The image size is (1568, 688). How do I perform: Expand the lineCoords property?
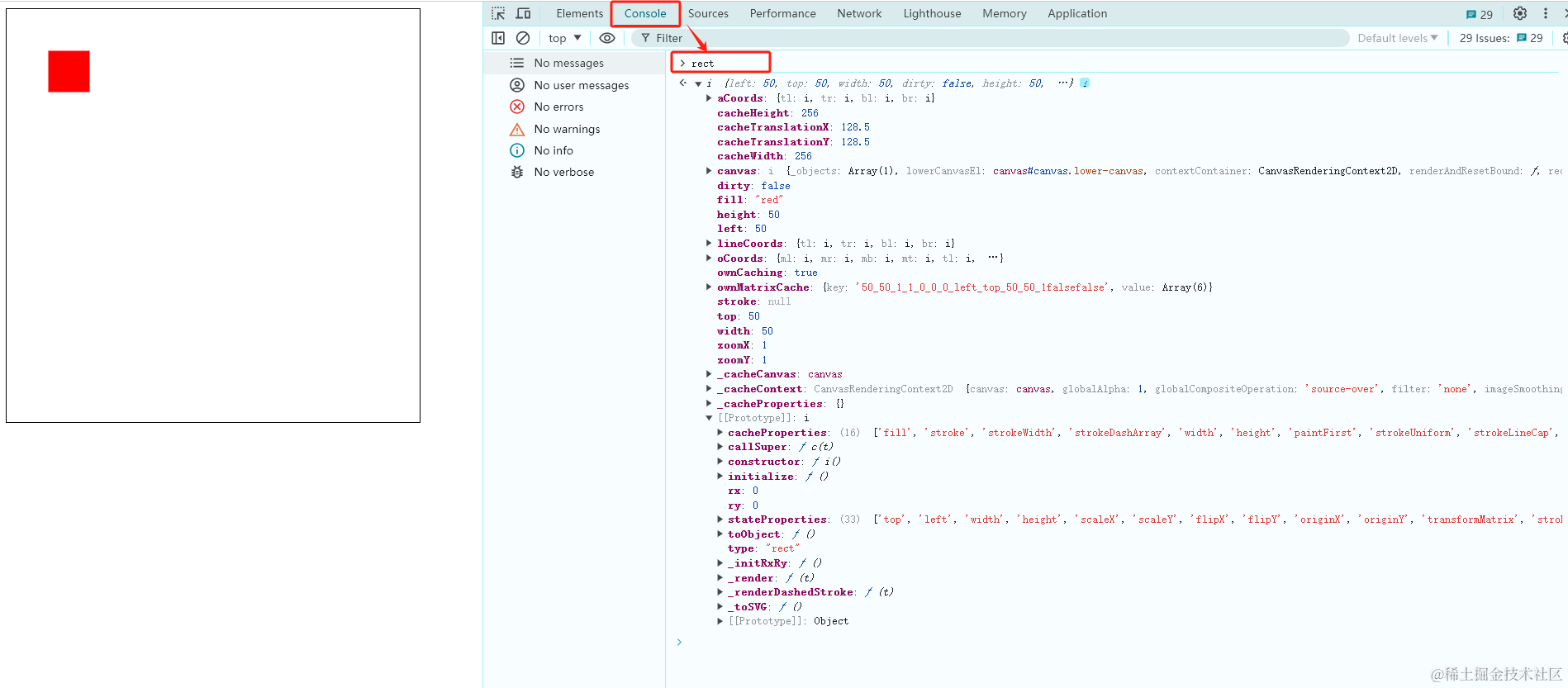pos(709,244)
